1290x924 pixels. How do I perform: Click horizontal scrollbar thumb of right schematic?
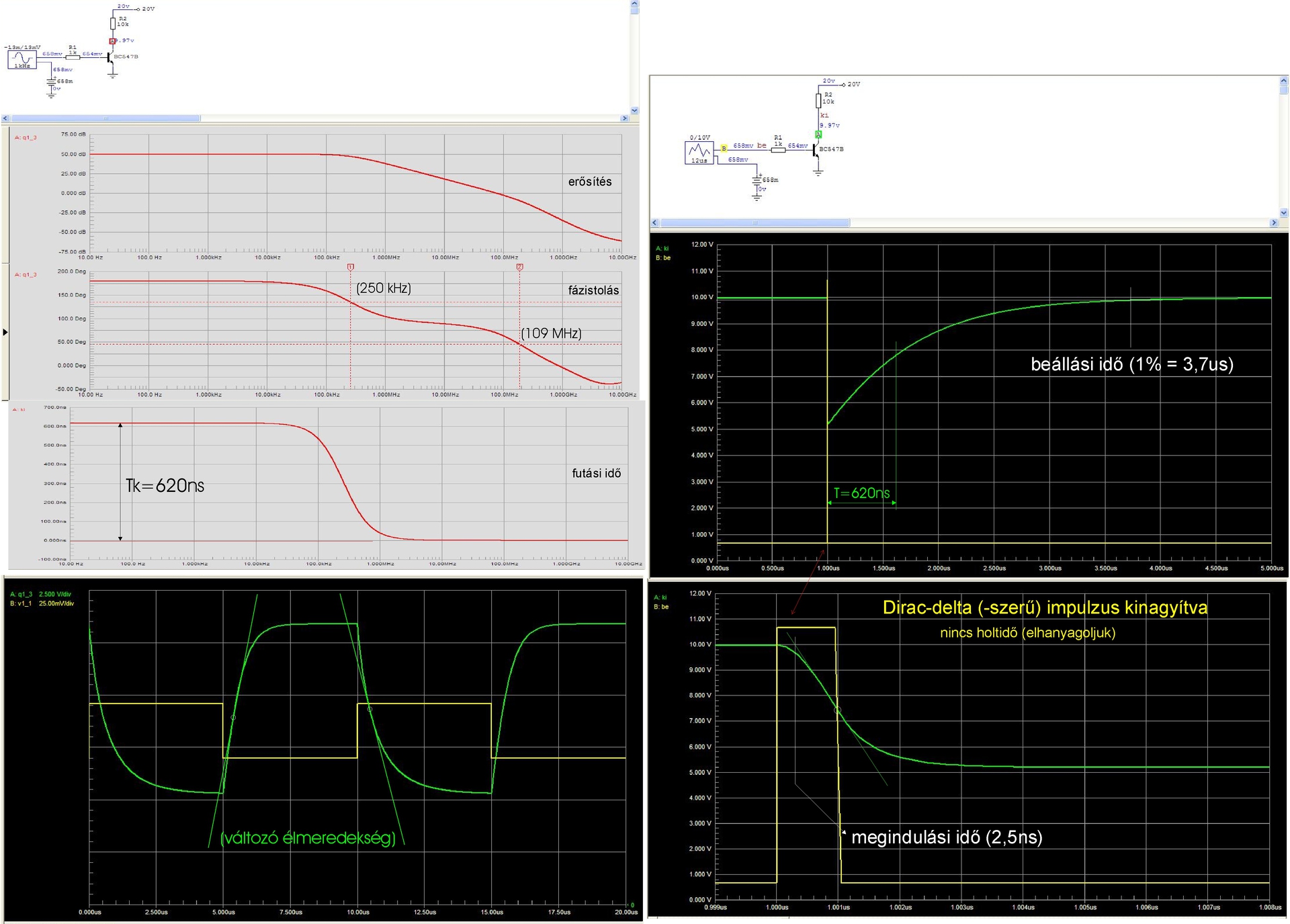point(755,222)
